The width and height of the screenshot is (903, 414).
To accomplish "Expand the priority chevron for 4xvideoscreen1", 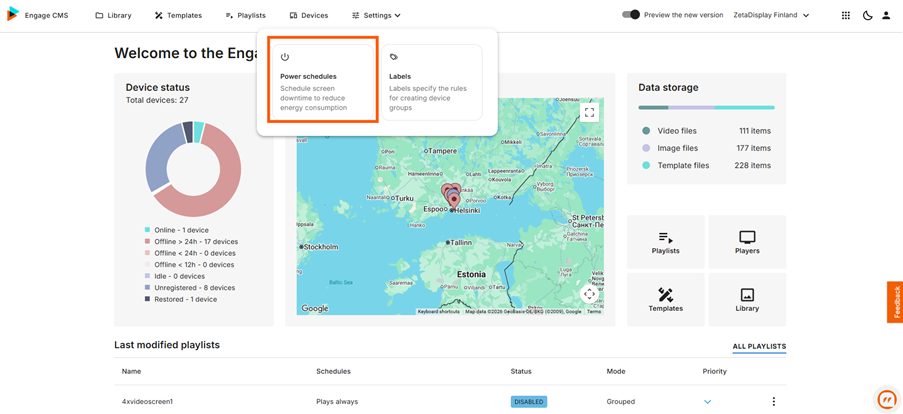I will (708, 401).
